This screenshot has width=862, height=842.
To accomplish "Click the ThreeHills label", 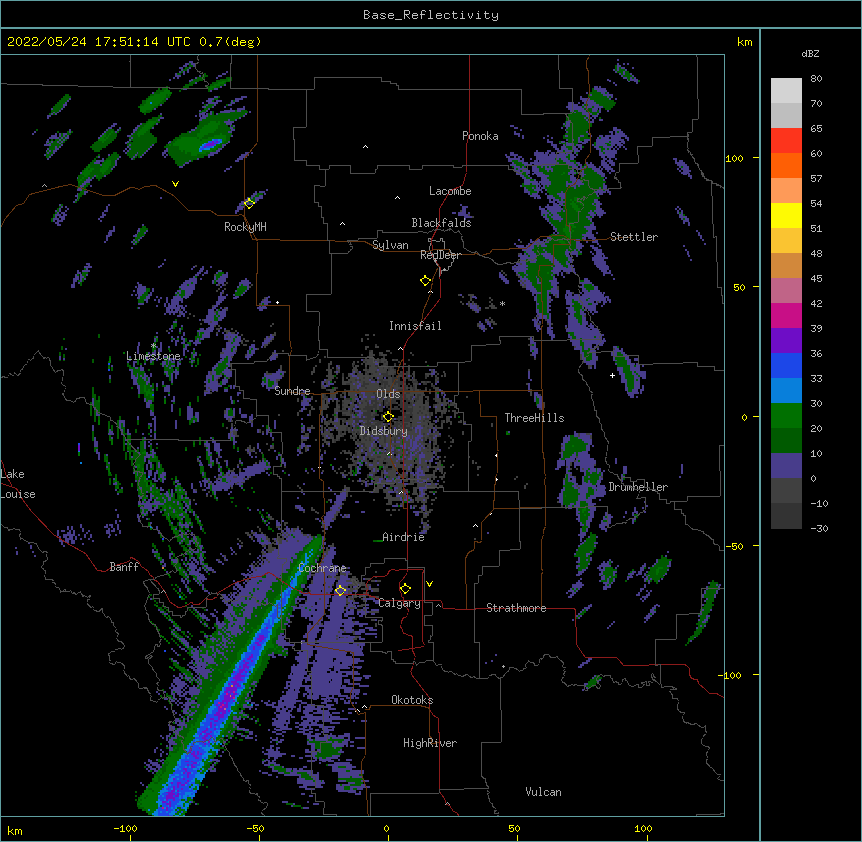I will 534,418.
